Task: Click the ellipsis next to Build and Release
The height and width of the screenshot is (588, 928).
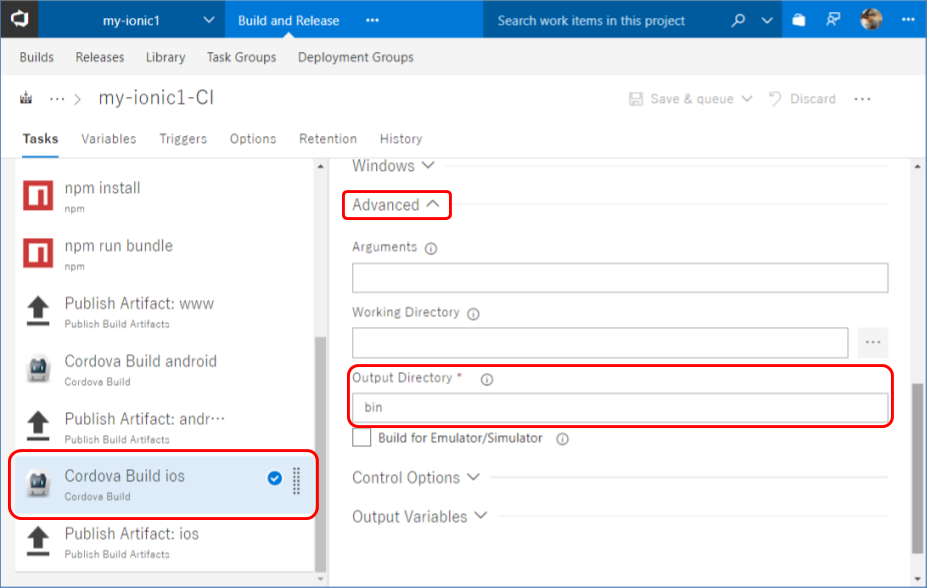Action: (x=372, y=20)
